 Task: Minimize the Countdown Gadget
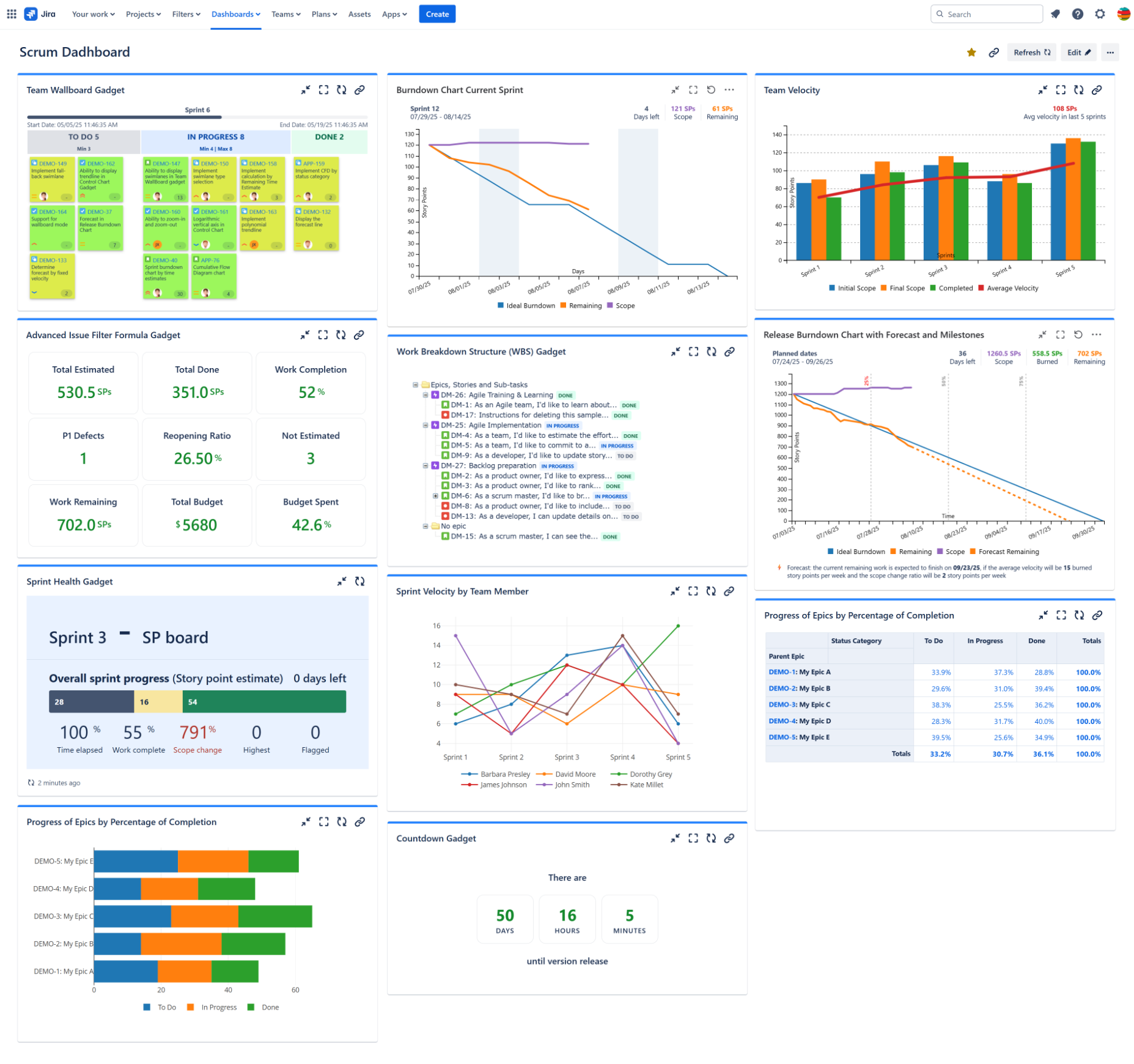[675, 838]
